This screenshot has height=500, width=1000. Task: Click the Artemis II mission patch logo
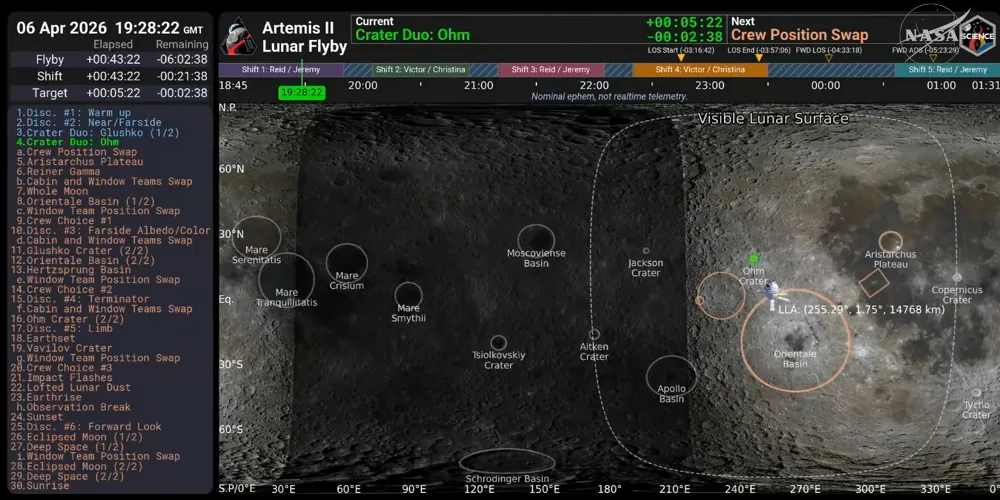click(x=237, y=37)
